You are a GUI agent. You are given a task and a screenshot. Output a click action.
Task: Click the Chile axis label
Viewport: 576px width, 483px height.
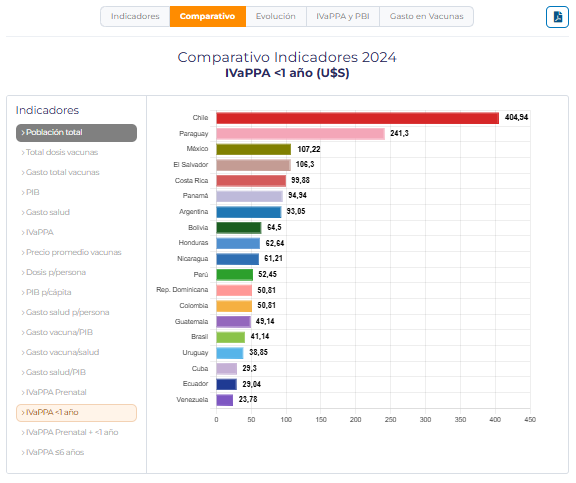point(200,118)
